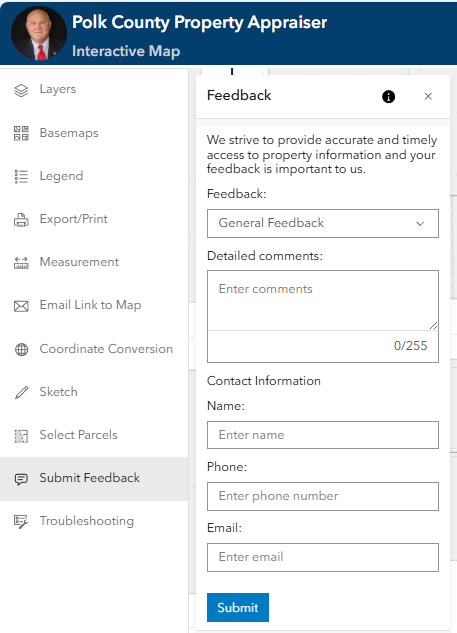The height and width of the screenshot is (633, 457).
Task: Select the Measurement tool
Action: (94, 262)
